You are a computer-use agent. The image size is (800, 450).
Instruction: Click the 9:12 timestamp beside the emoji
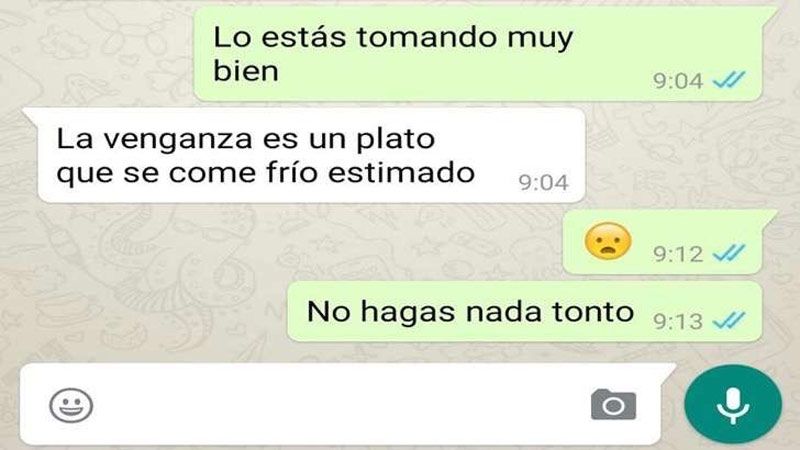click(678, 254)
